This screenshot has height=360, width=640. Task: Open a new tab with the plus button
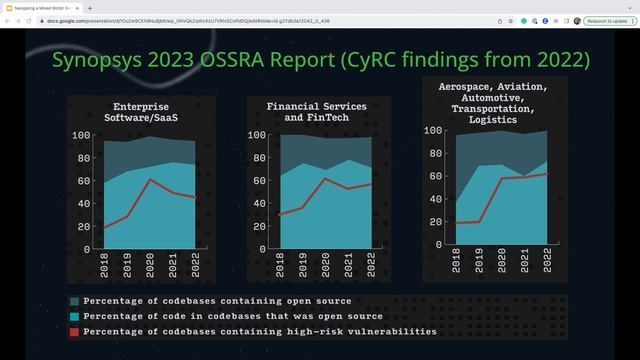click(90, 8)
